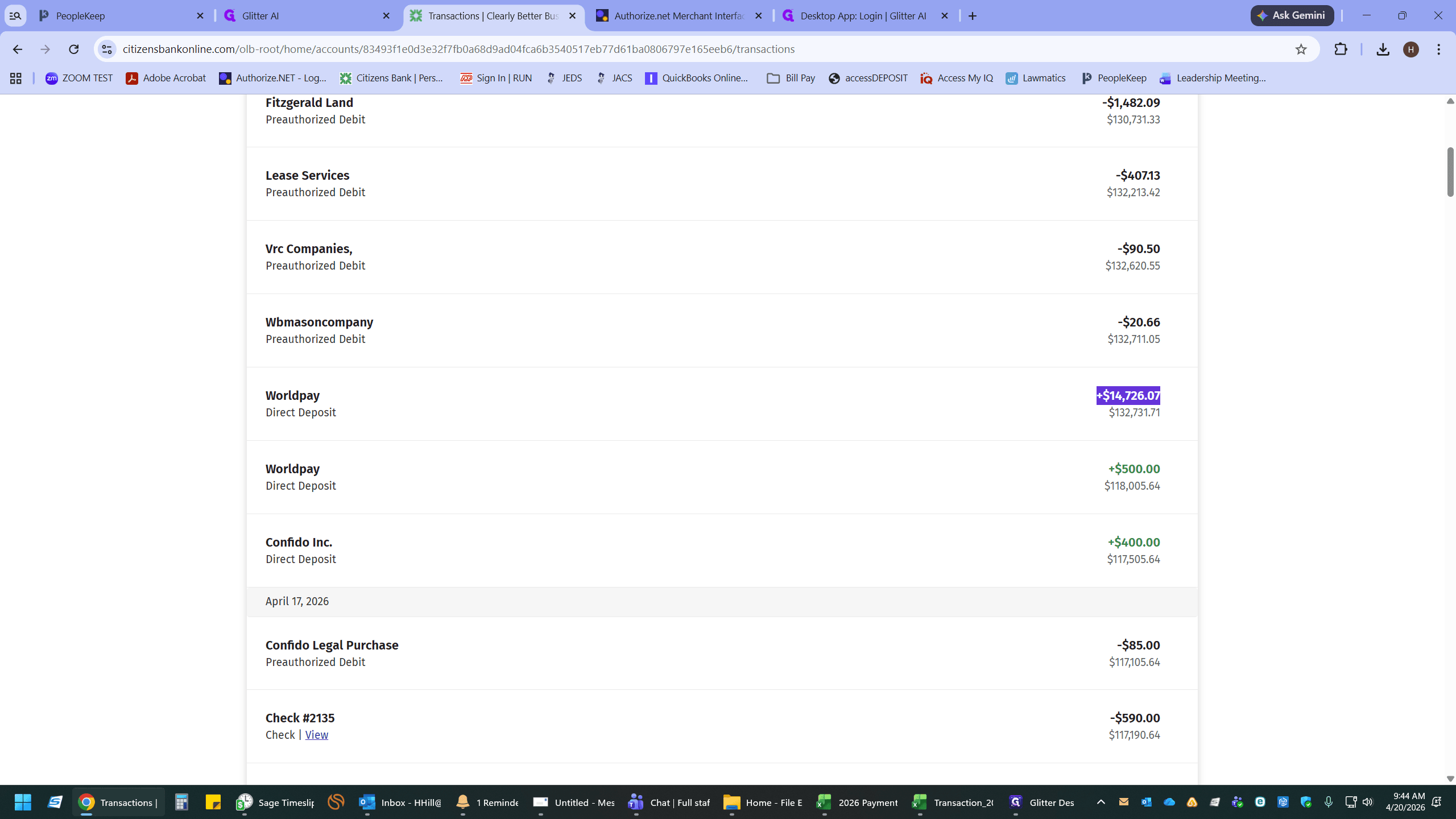Open the Chrome profile avatar H
The image size is (1456, 819).
[1410, 49]
